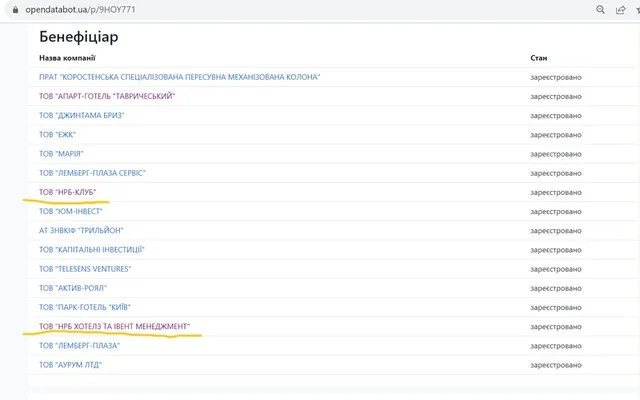Click the "Бенефіціар" section heading
640x400 pixels.
tap(79, 37)
